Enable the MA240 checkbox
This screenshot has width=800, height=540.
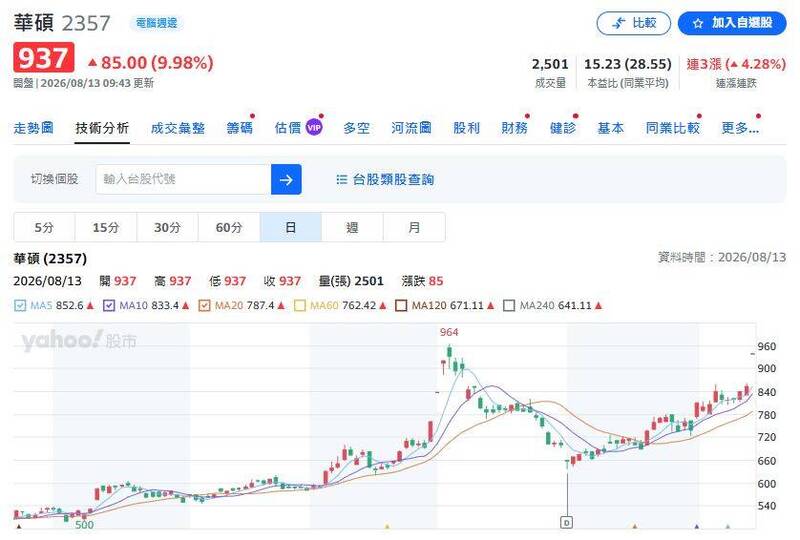click(509, 306)
